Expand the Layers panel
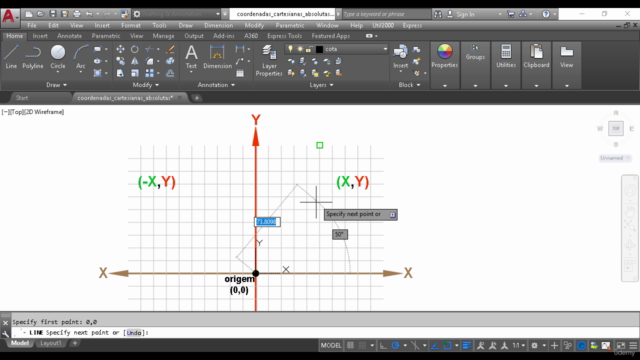 point(321,85)
